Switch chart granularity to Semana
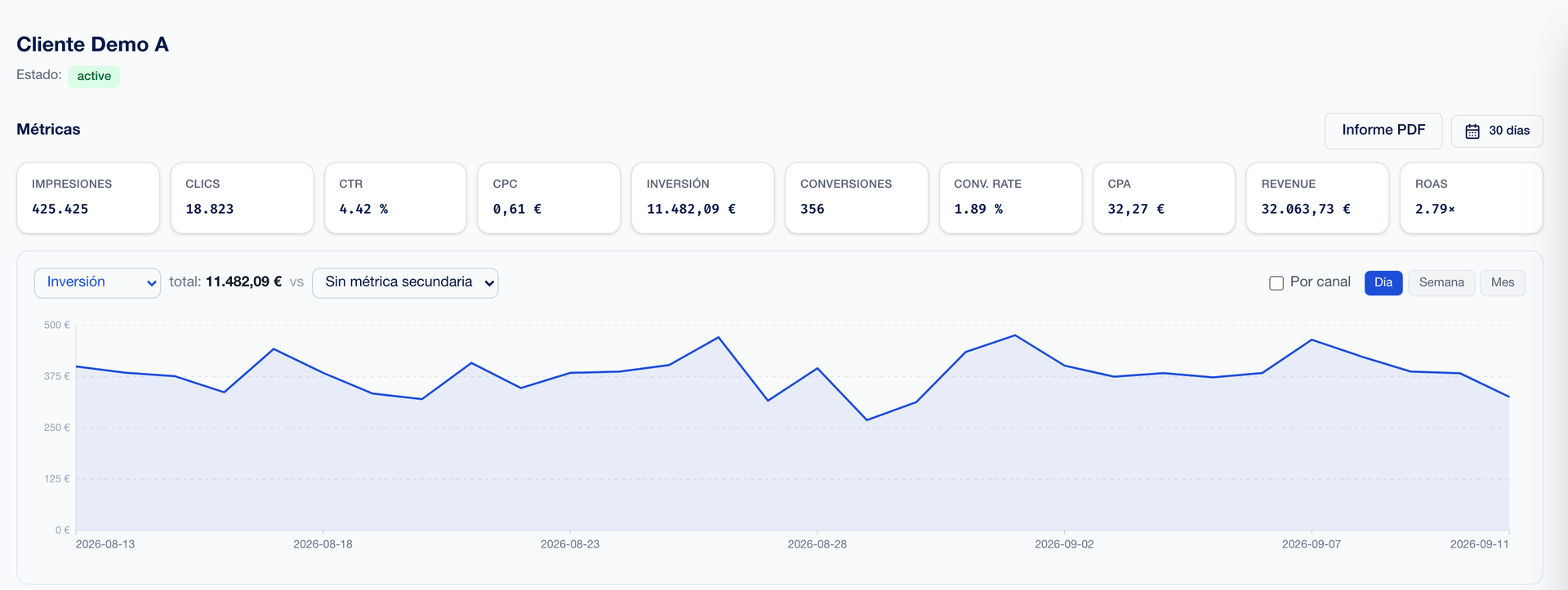Viewport: 1568px width, 590px height. 1441,282
